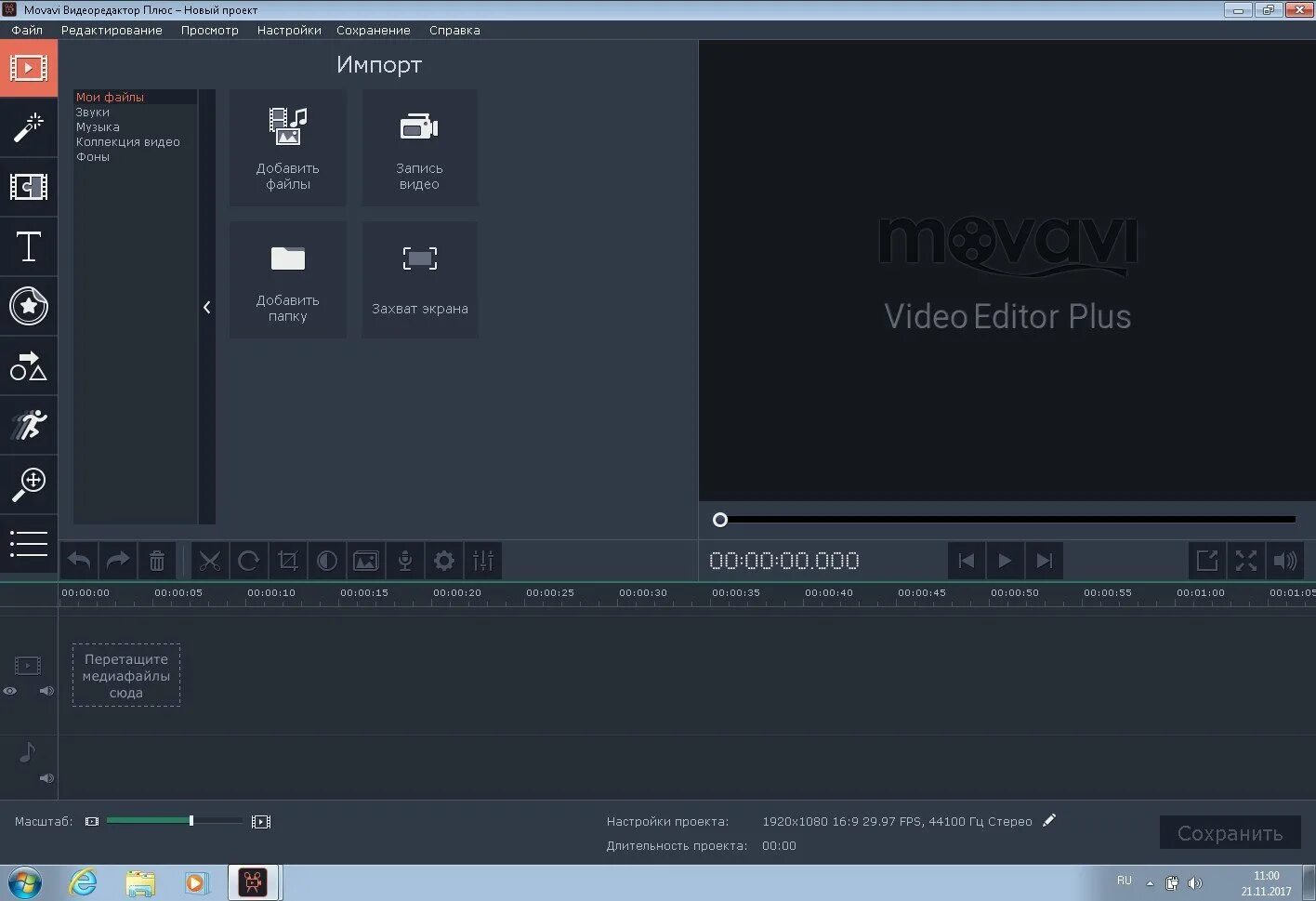The height and width of the screenshot is (901, 1316).
Task: Open the Color adjustments tool
Action: tap(327, 561)
